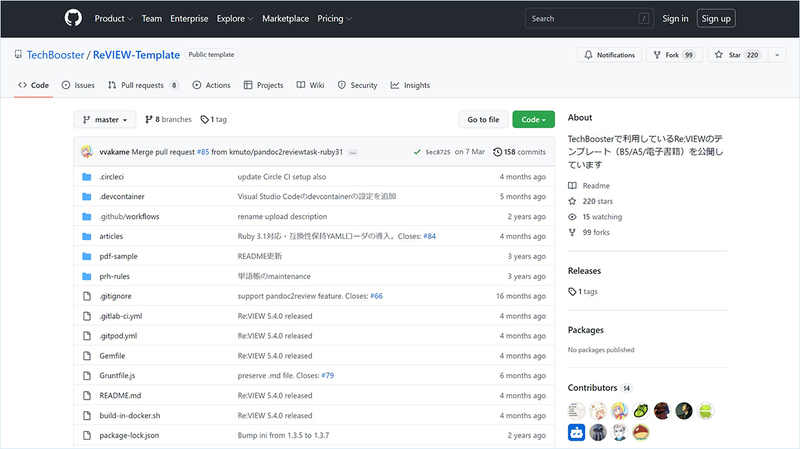Select the Code tab
The image size is (800, 449).
point(34,85)
